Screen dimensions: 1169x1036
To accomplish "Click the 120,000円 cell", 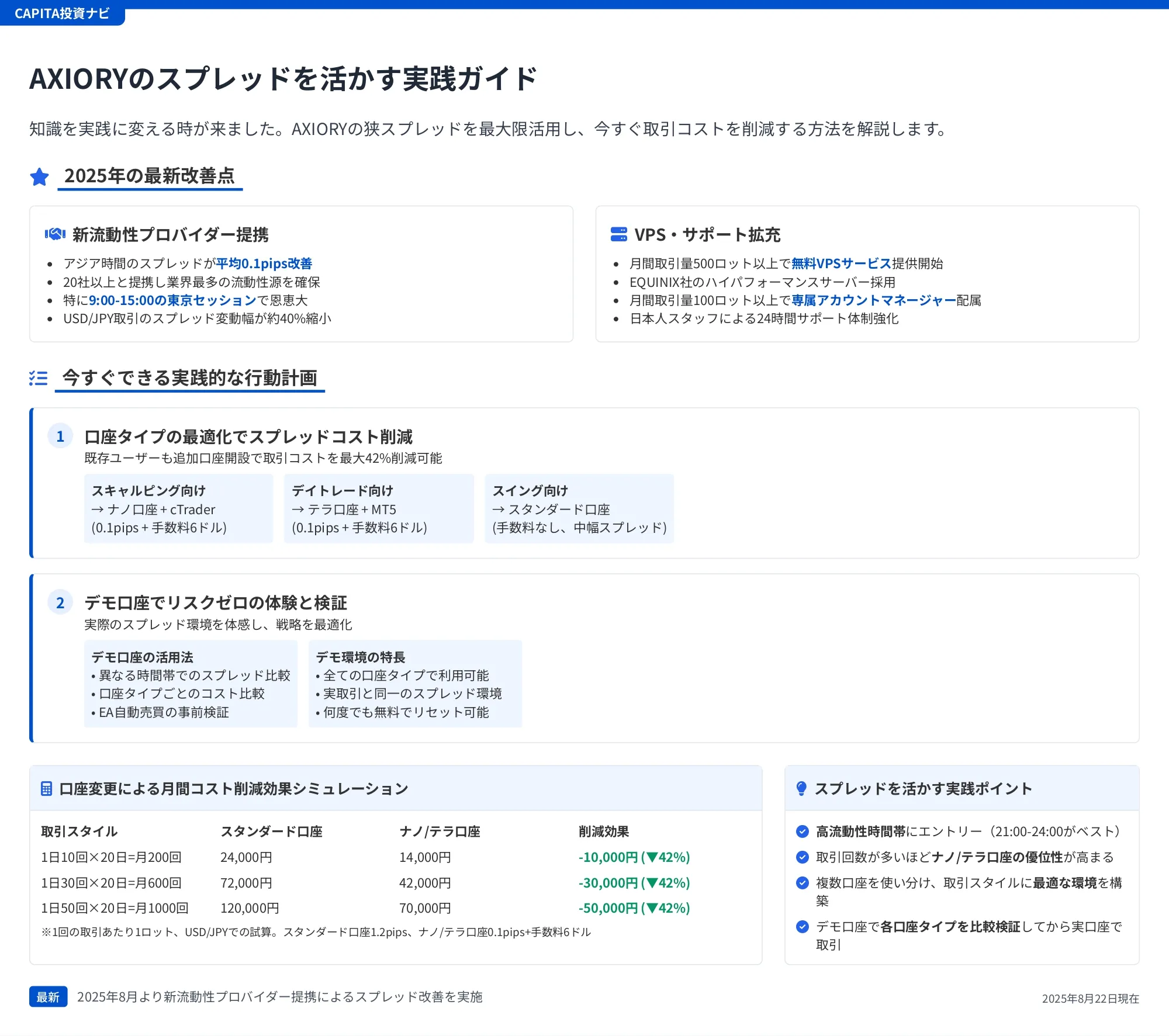I will (x=250, y=908).
